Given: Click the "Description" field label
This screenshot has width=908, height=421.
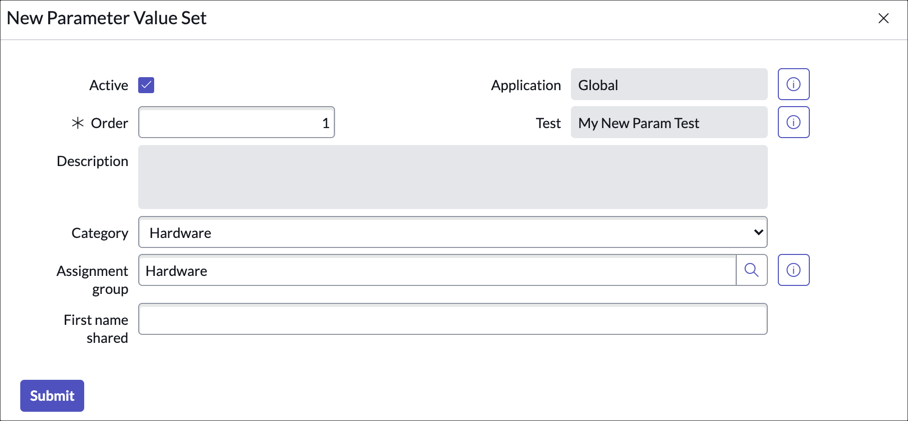Looking at the screenshot, I should (93, 161).
